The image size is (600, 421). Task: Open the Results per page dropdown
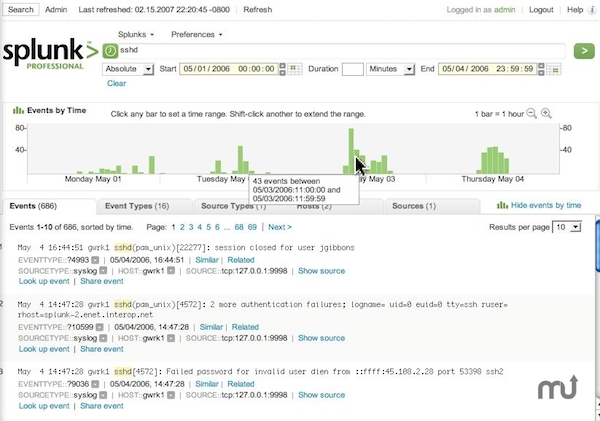(567, 227)
